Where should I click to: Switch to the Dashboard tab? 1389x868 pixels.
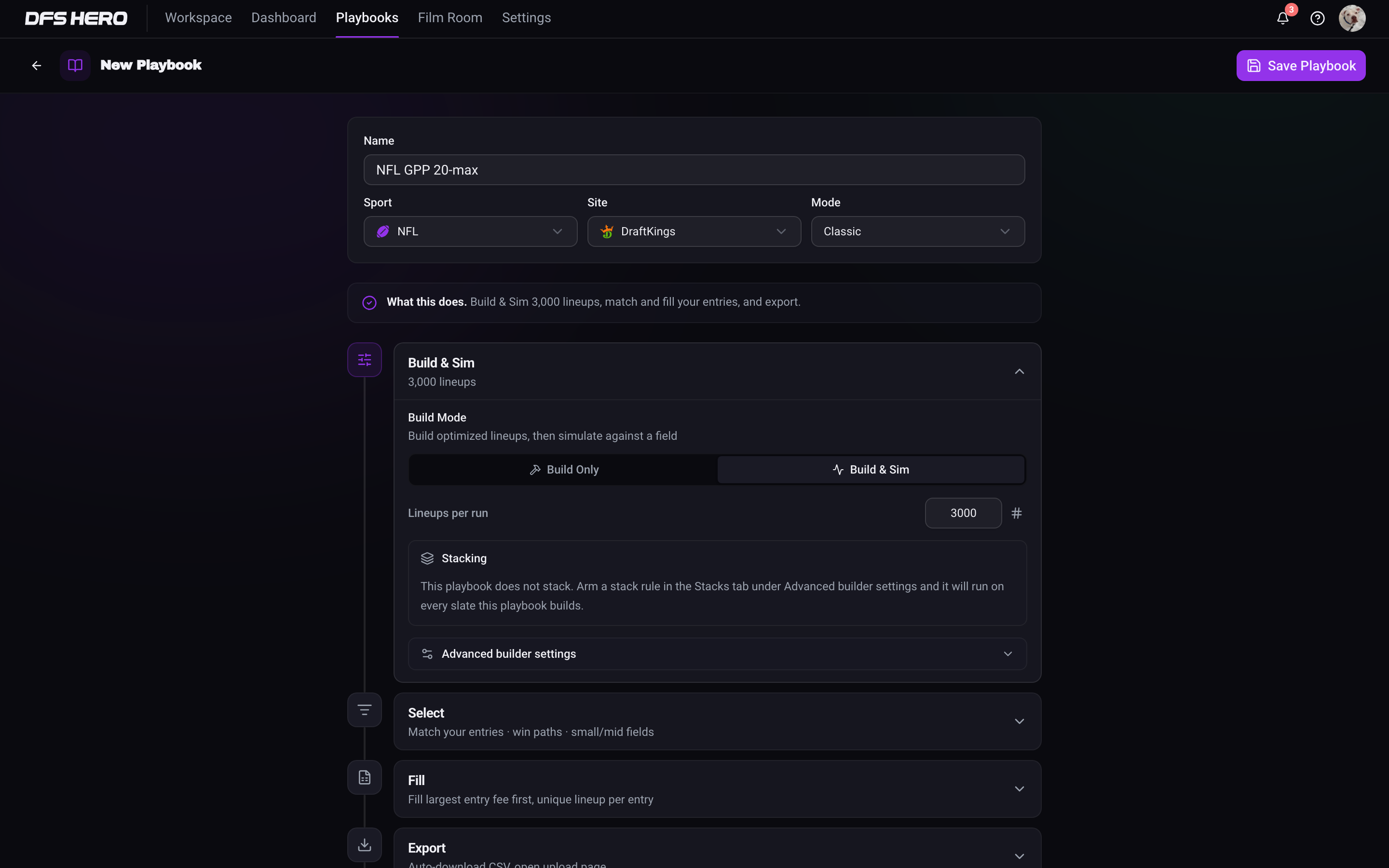284,18
